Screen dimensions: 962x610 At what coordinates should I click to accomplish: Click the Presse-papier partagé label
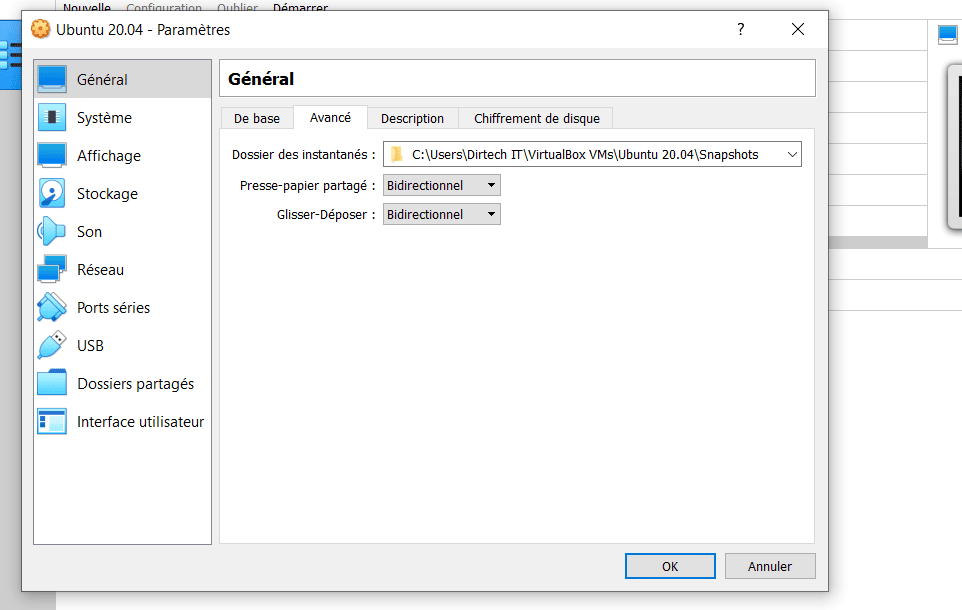pos(307,185)
